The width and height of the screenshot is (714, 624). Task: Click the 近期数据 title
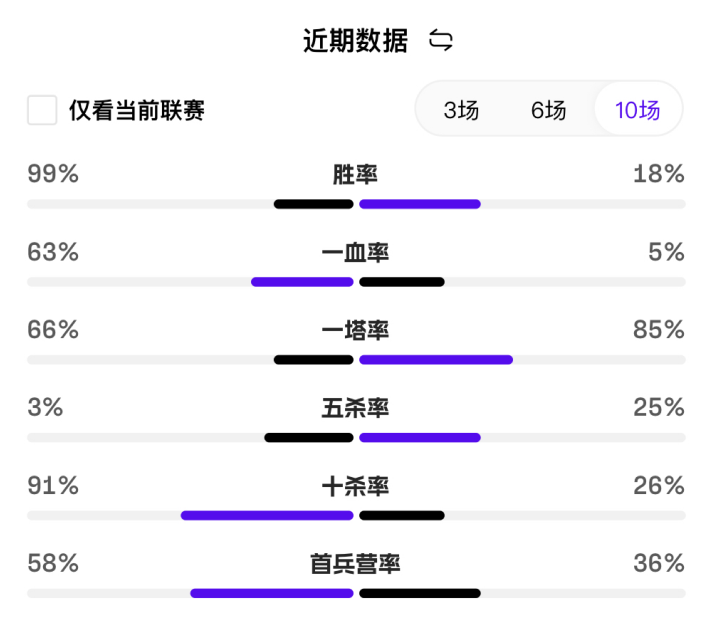click(355, 41)
